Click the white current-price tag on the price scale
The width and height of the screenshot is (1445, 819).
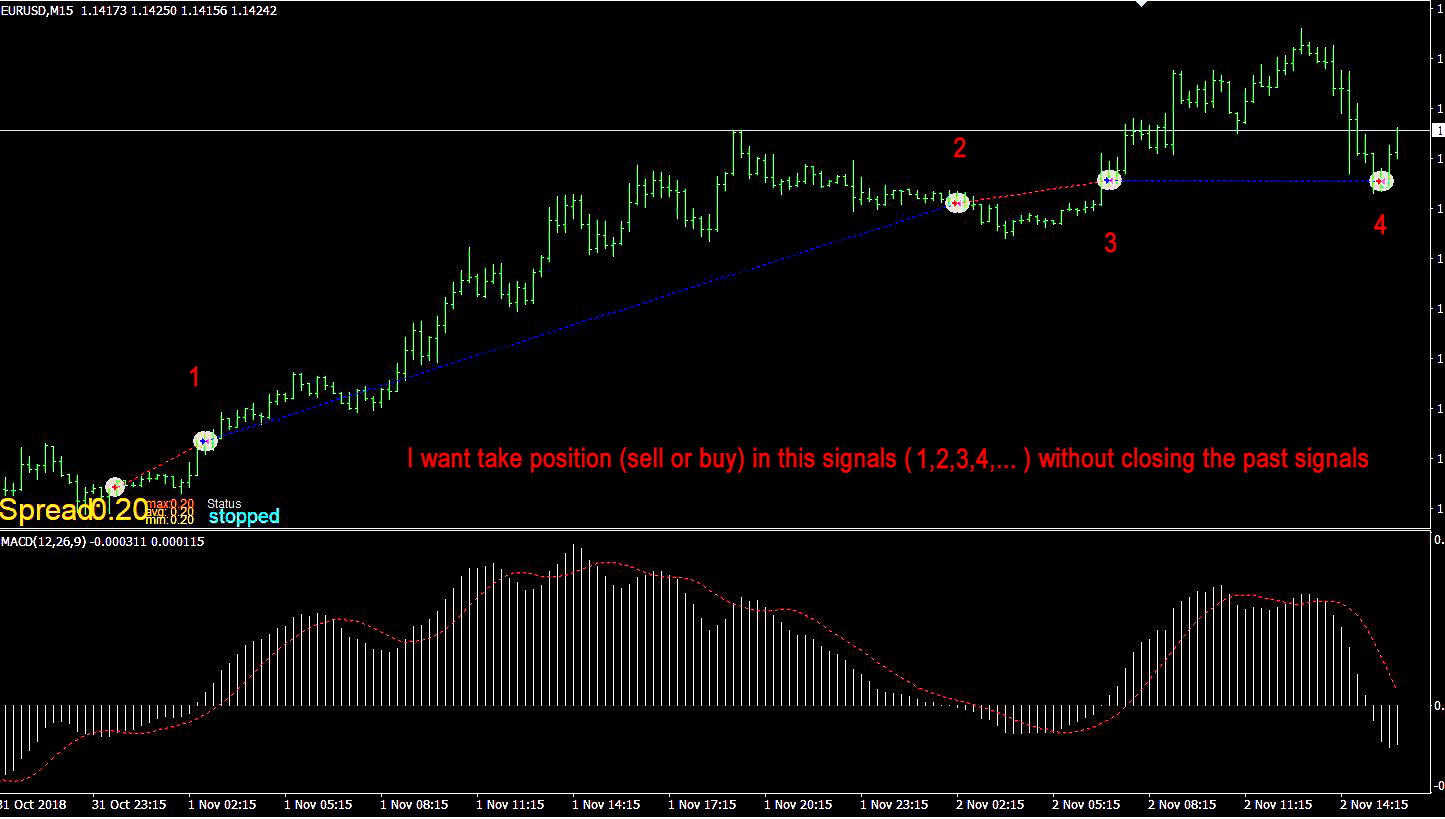pyautogui.click(x=1438, y=131)
